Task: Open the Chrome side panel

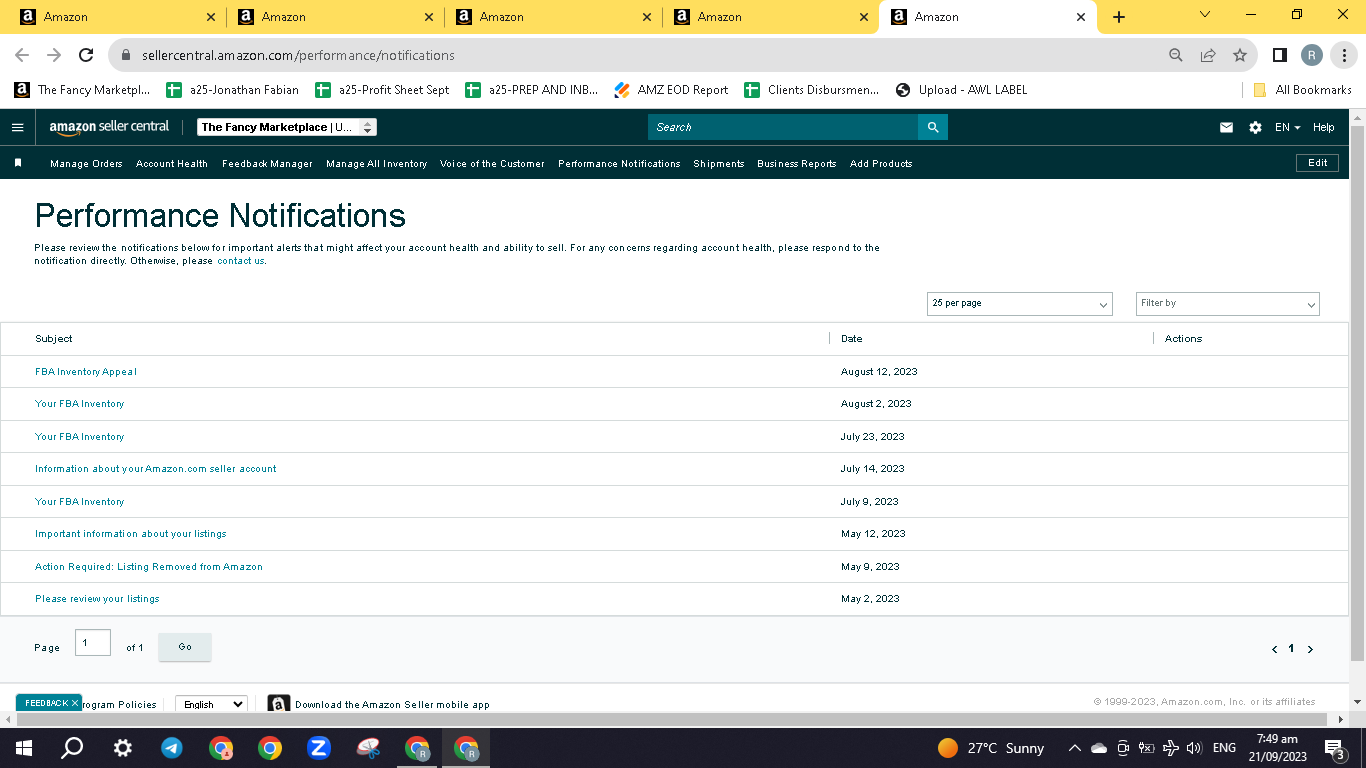Action: [x=1279, y=55]
